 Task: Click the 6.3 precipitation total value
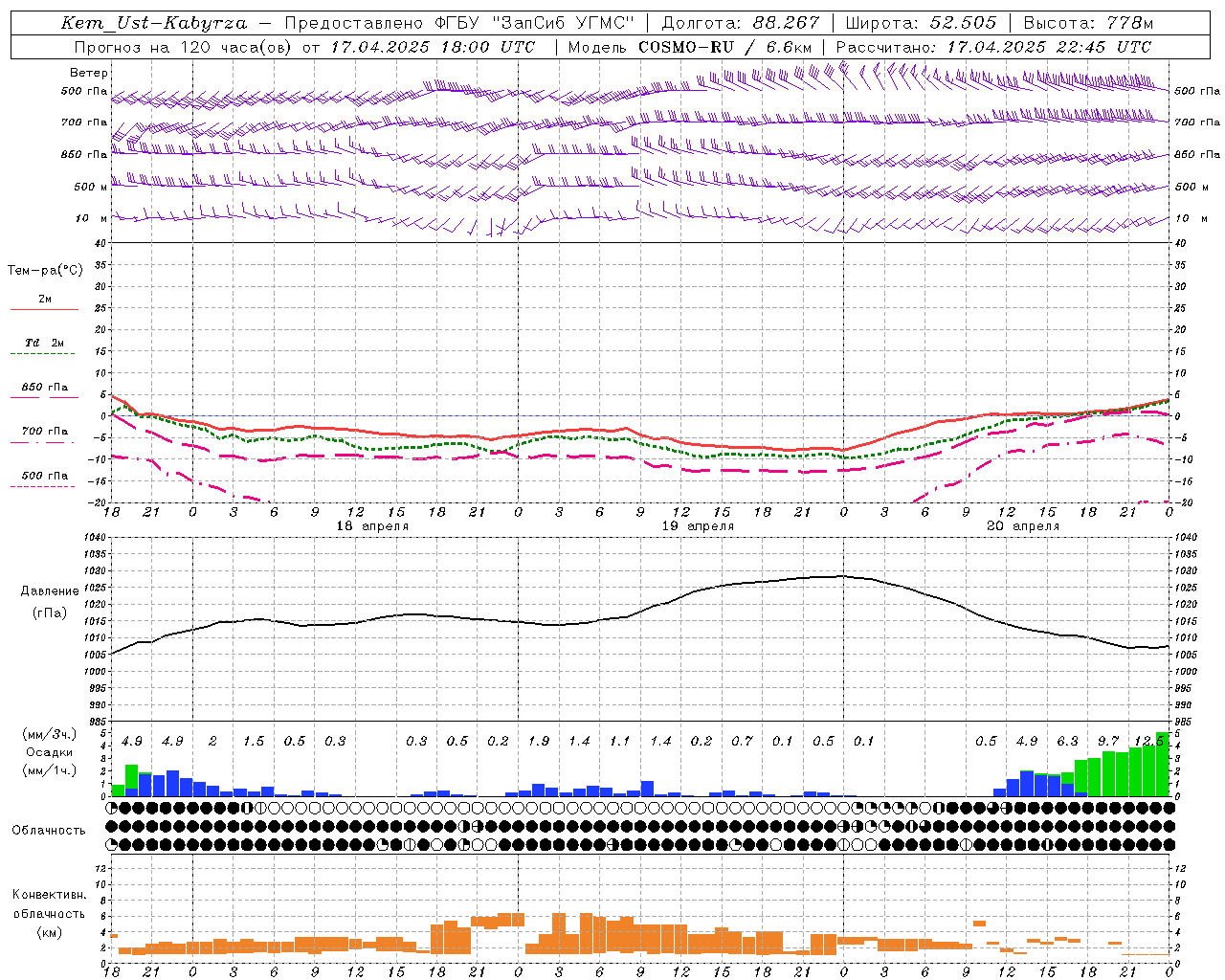[x=1067, y=741]
